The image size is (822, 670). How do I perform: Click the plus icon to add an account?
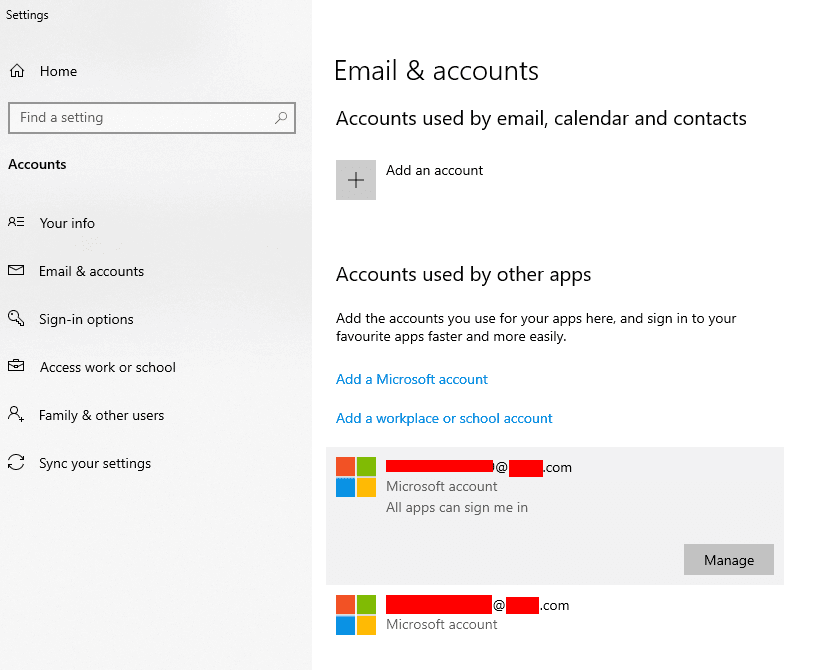coord(356,180)
